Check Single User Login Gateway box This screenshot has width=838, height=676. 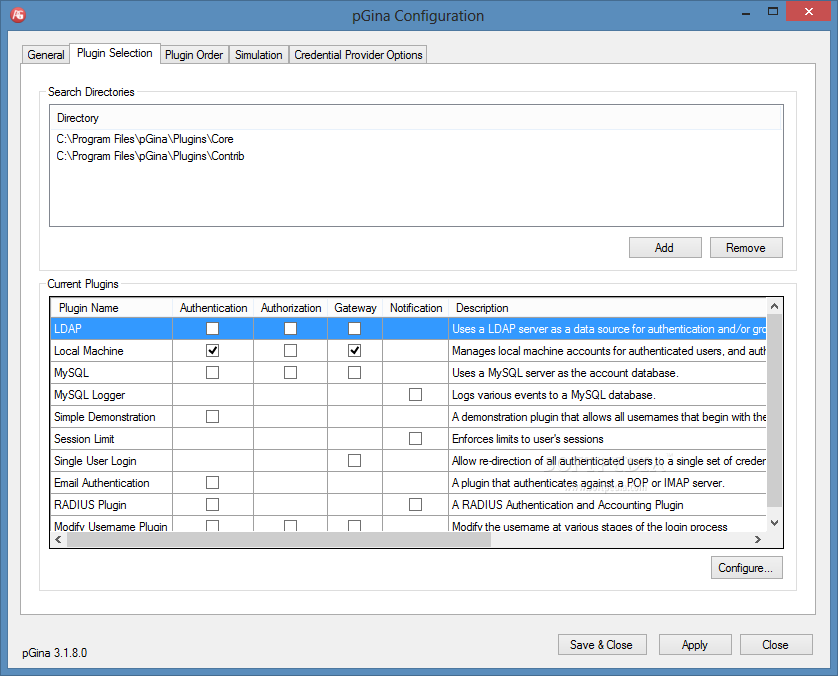[354, 460]
